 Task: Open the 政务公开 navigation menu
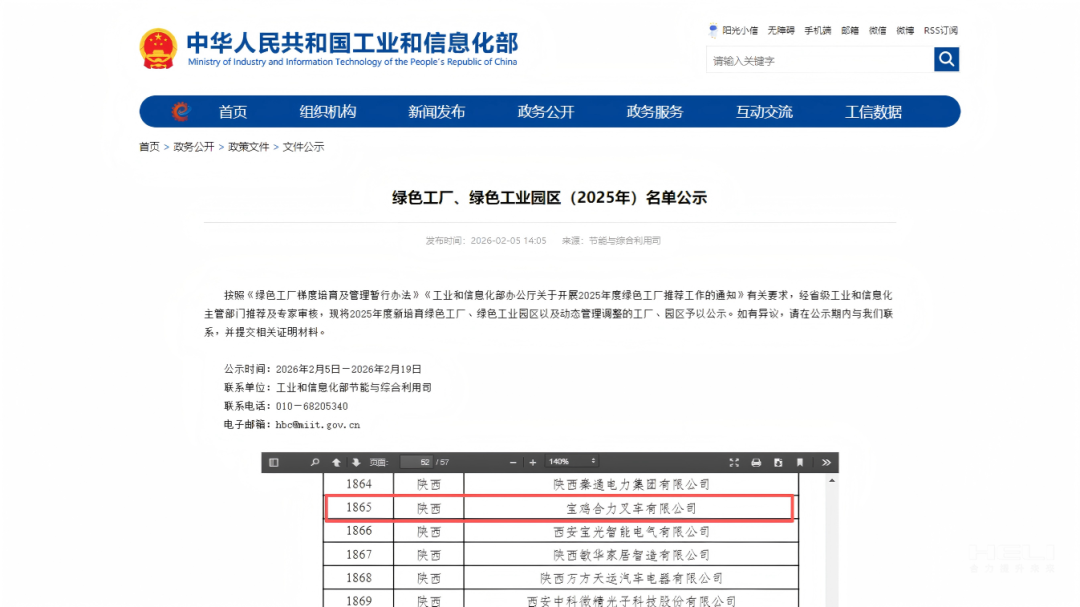tap(546, 112)
